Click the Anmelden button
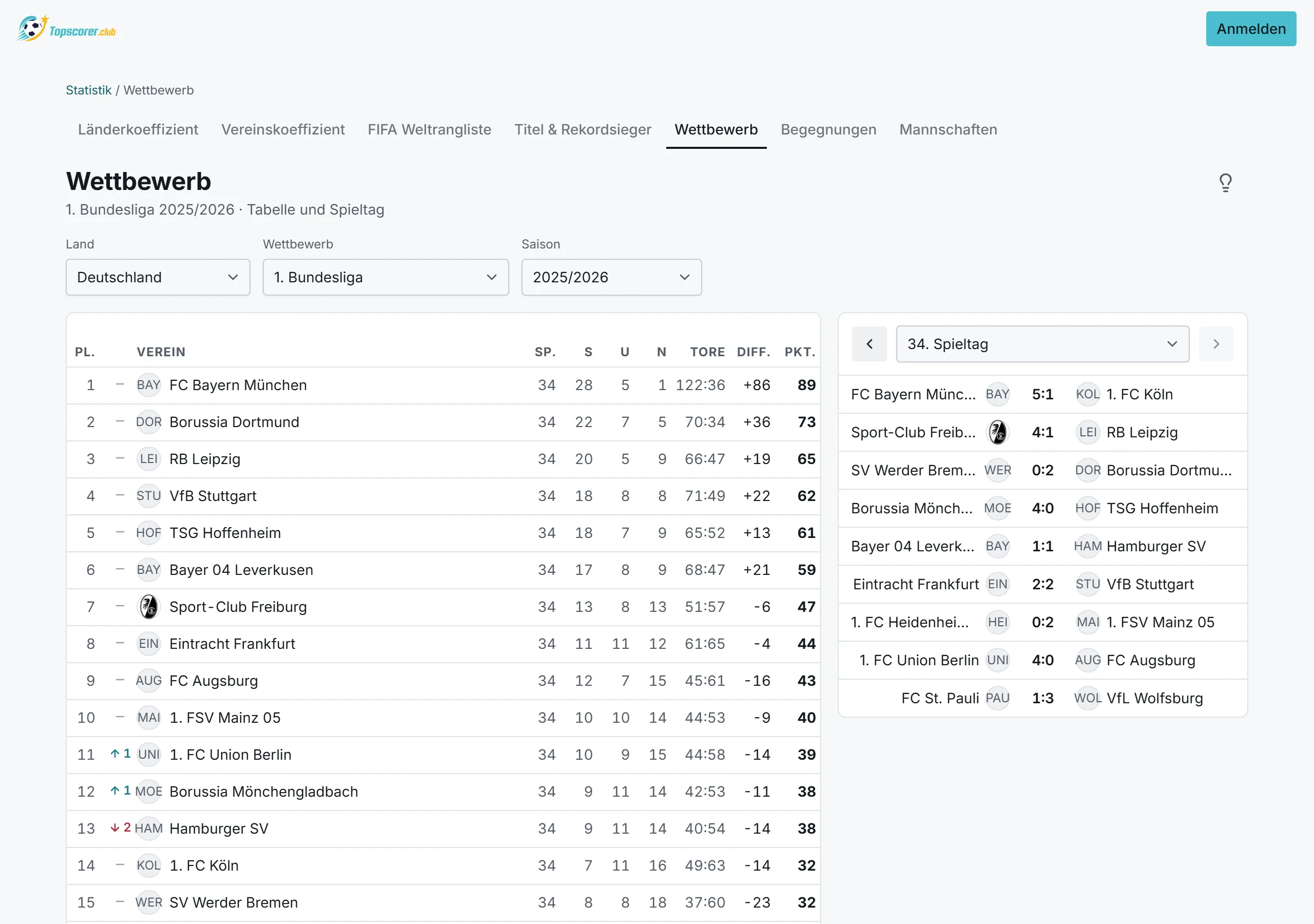 pos(1251,29)
